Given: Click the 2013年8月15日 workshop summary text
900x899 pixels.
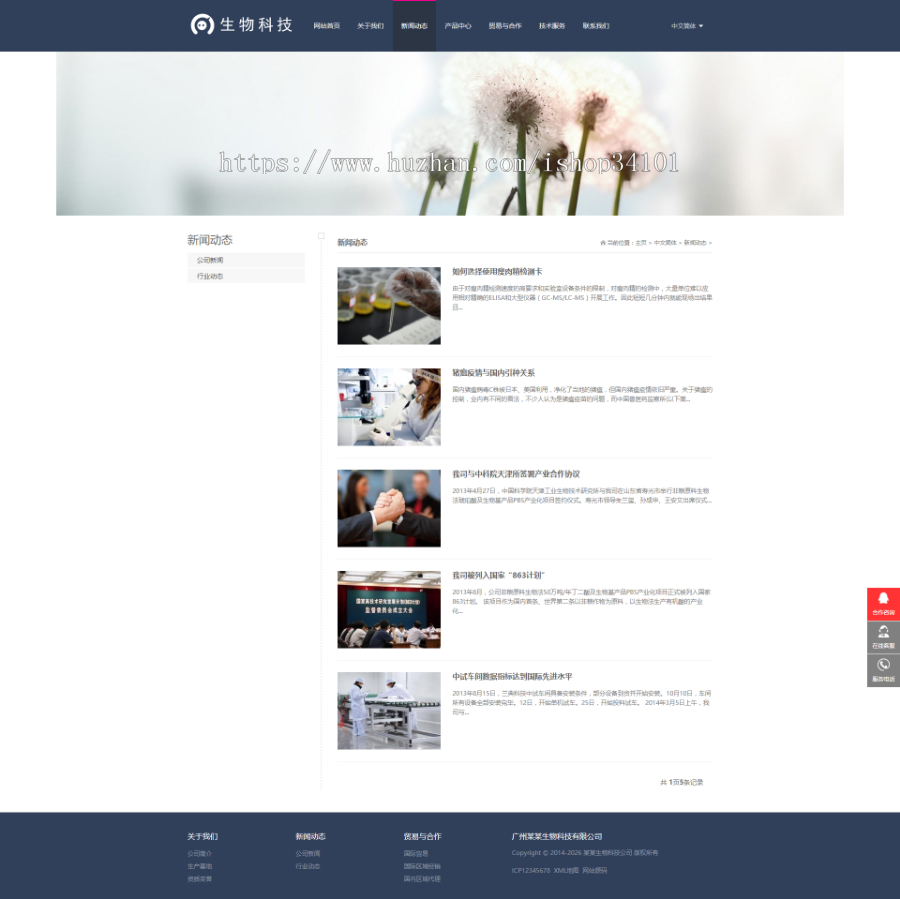Looking at the screenshot, I should pos(581,703).
